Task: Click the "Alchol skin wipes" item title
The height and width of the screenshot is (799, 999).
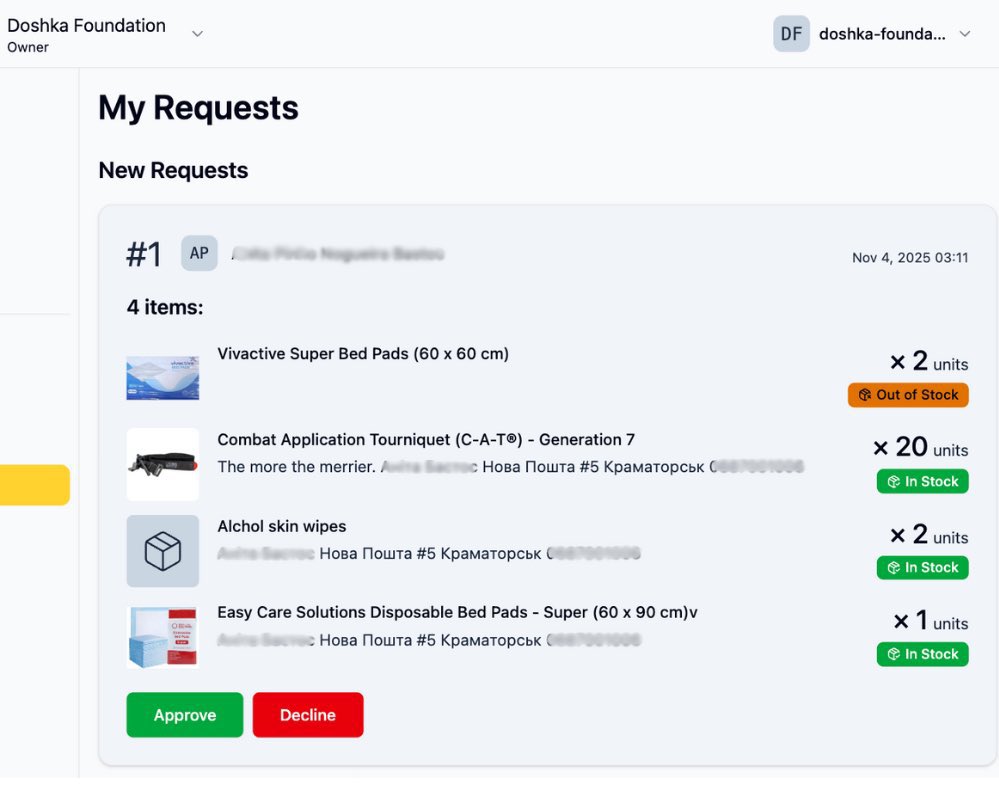Action: (x=282, y=526)
